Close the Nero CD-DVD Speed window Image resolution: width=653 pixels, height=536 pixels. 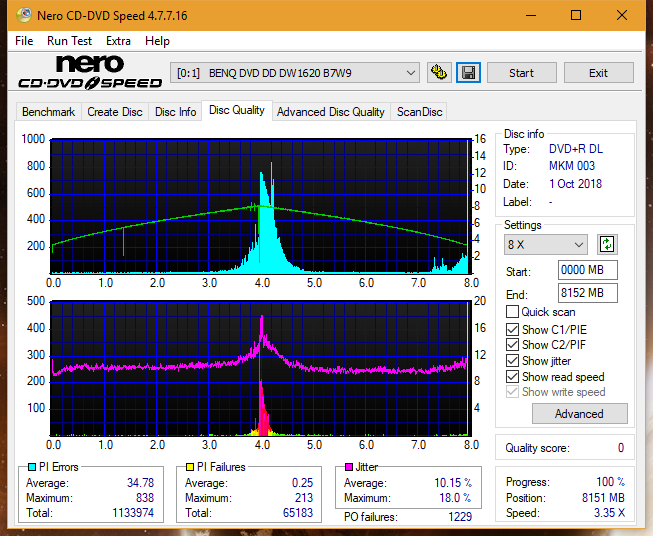coord(622,15)
